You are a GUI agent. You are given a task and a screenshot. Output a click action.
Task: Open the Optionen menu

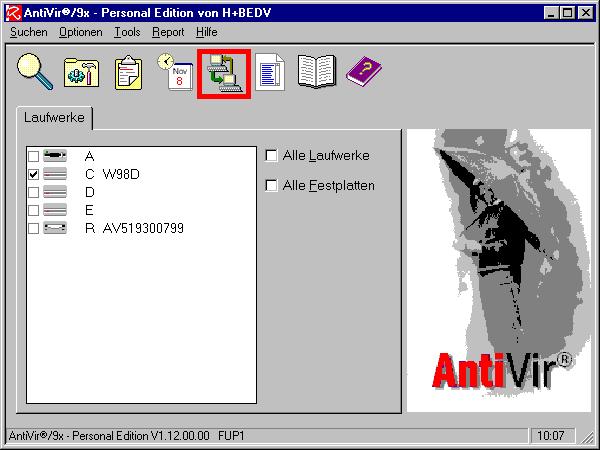point(81,32)
